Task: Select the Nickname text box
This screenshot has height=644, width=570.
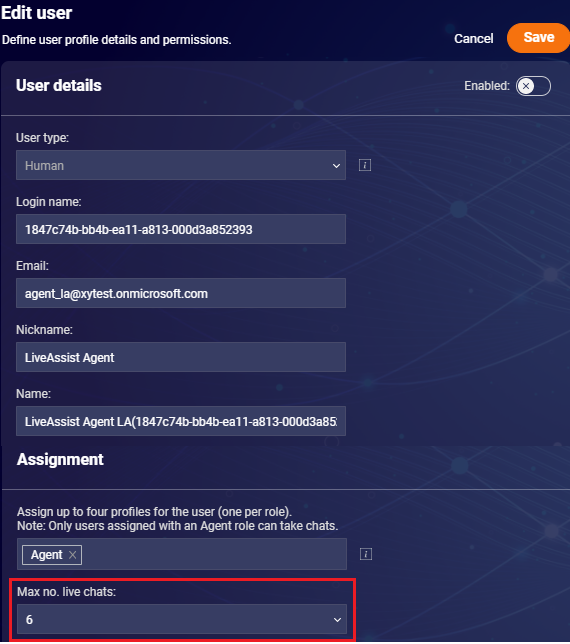Action: coord(181,357)
